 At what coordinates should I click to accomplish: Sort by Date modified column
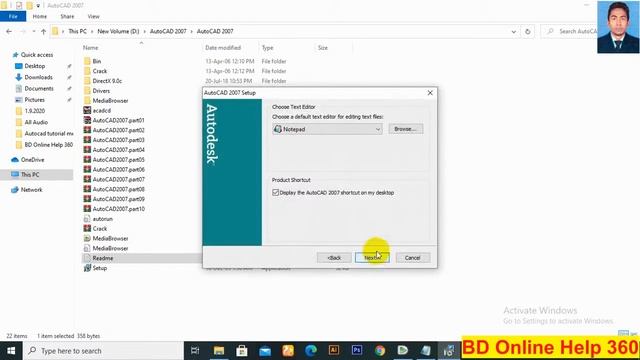[x=223, y=48]
